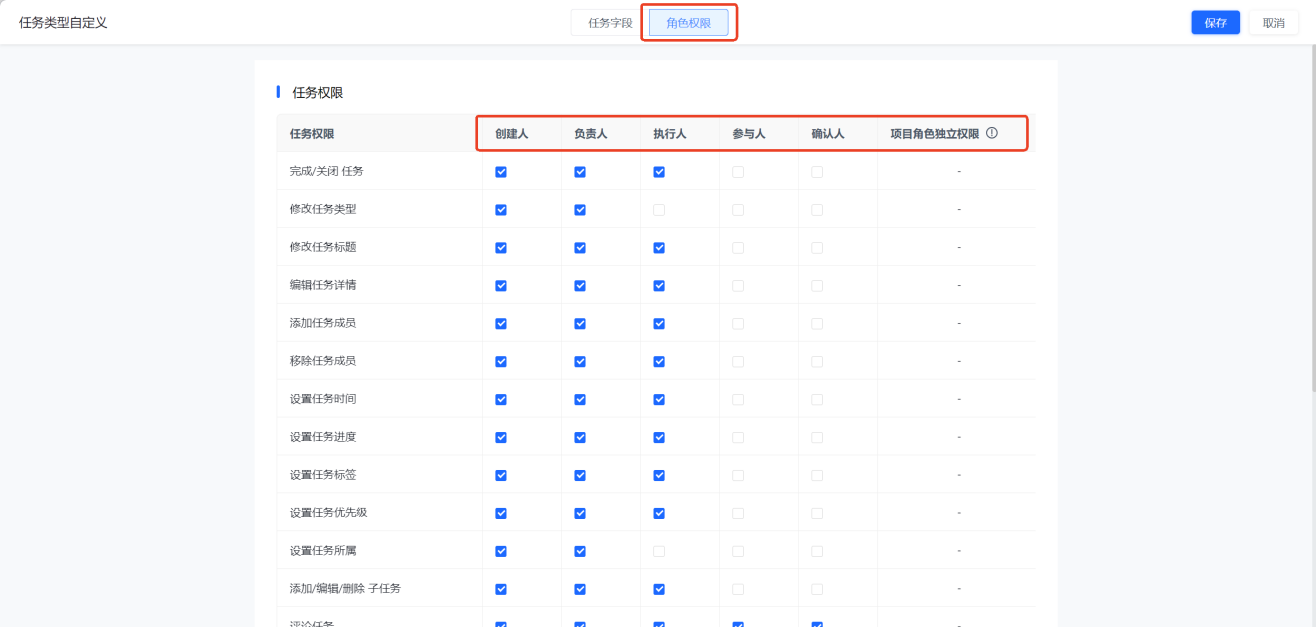Uncheck 创建人 for 添加/编辑/删除 子任务

coord(501,589)
